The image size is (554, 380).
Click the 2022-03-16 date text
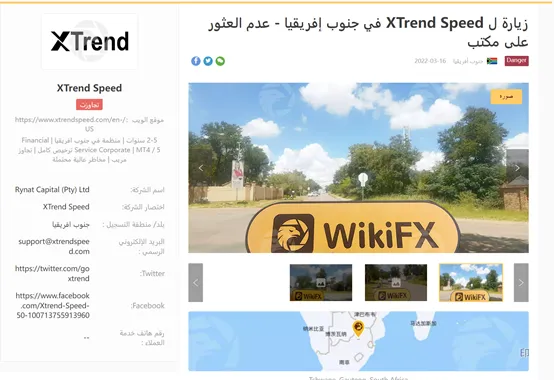point(430,61)
